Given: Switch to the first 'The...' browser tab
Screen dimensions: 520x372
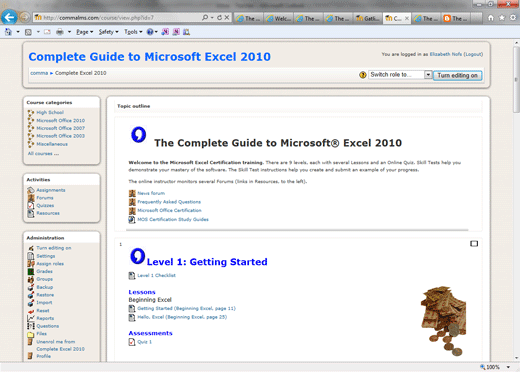Looking at the screenshot, I should click(x=249, y=19).
